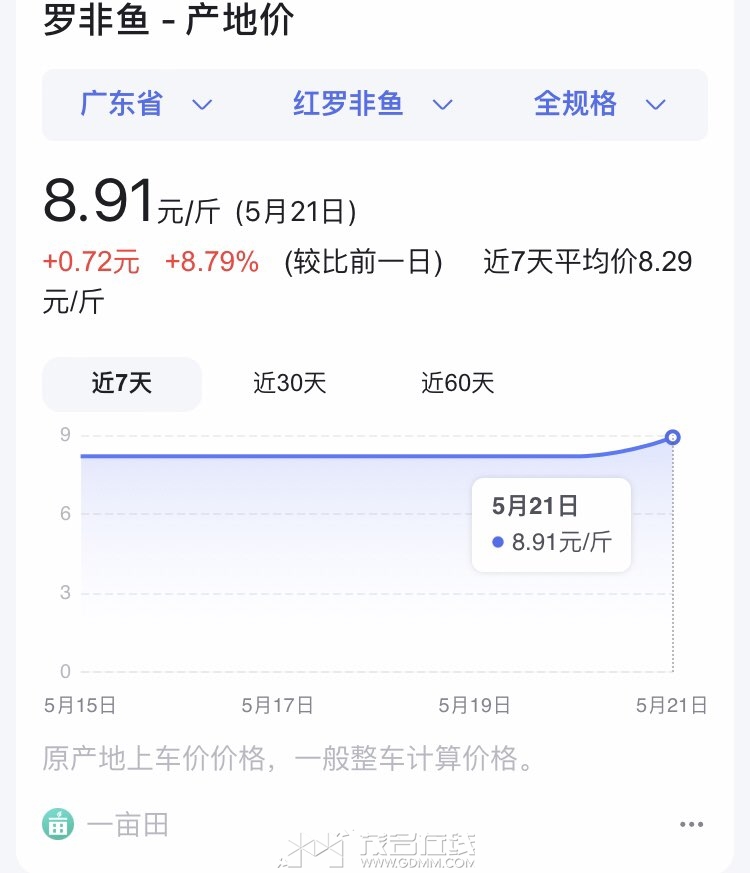Open the three-dot more options menu

[692, 825]
